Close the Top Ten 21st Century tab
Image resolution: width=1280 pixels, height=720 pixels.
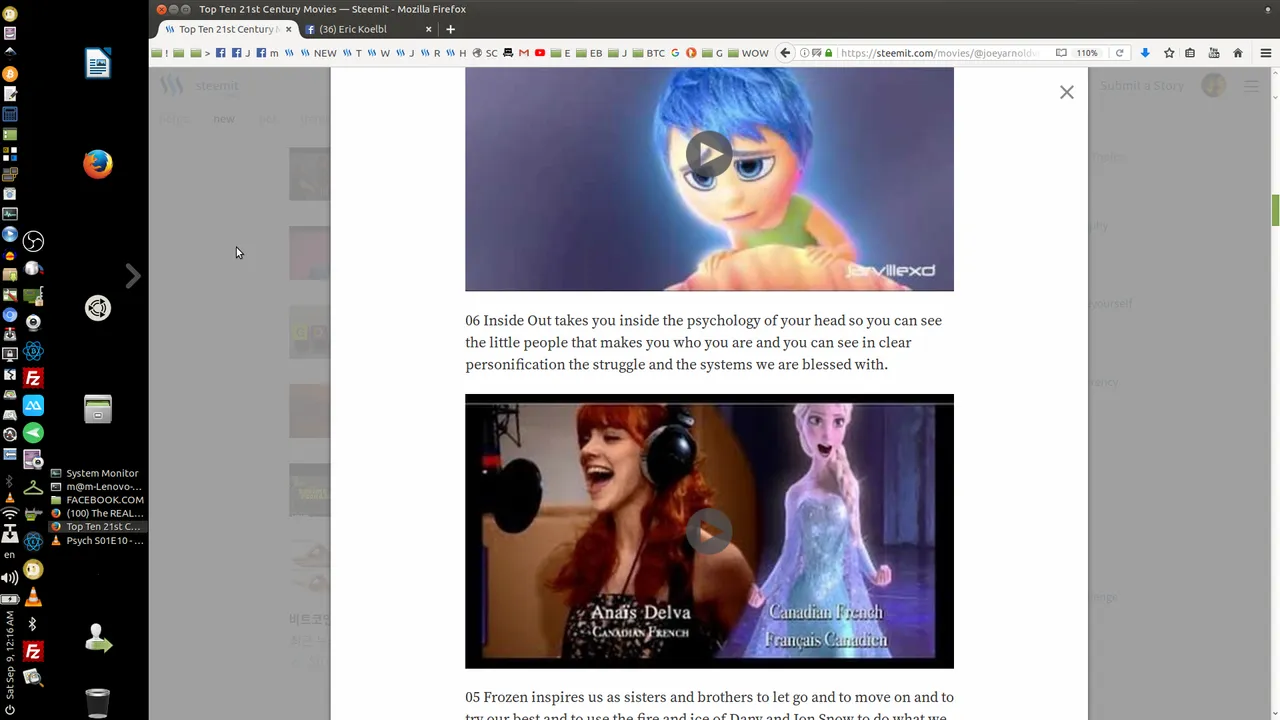coord(289,29)
